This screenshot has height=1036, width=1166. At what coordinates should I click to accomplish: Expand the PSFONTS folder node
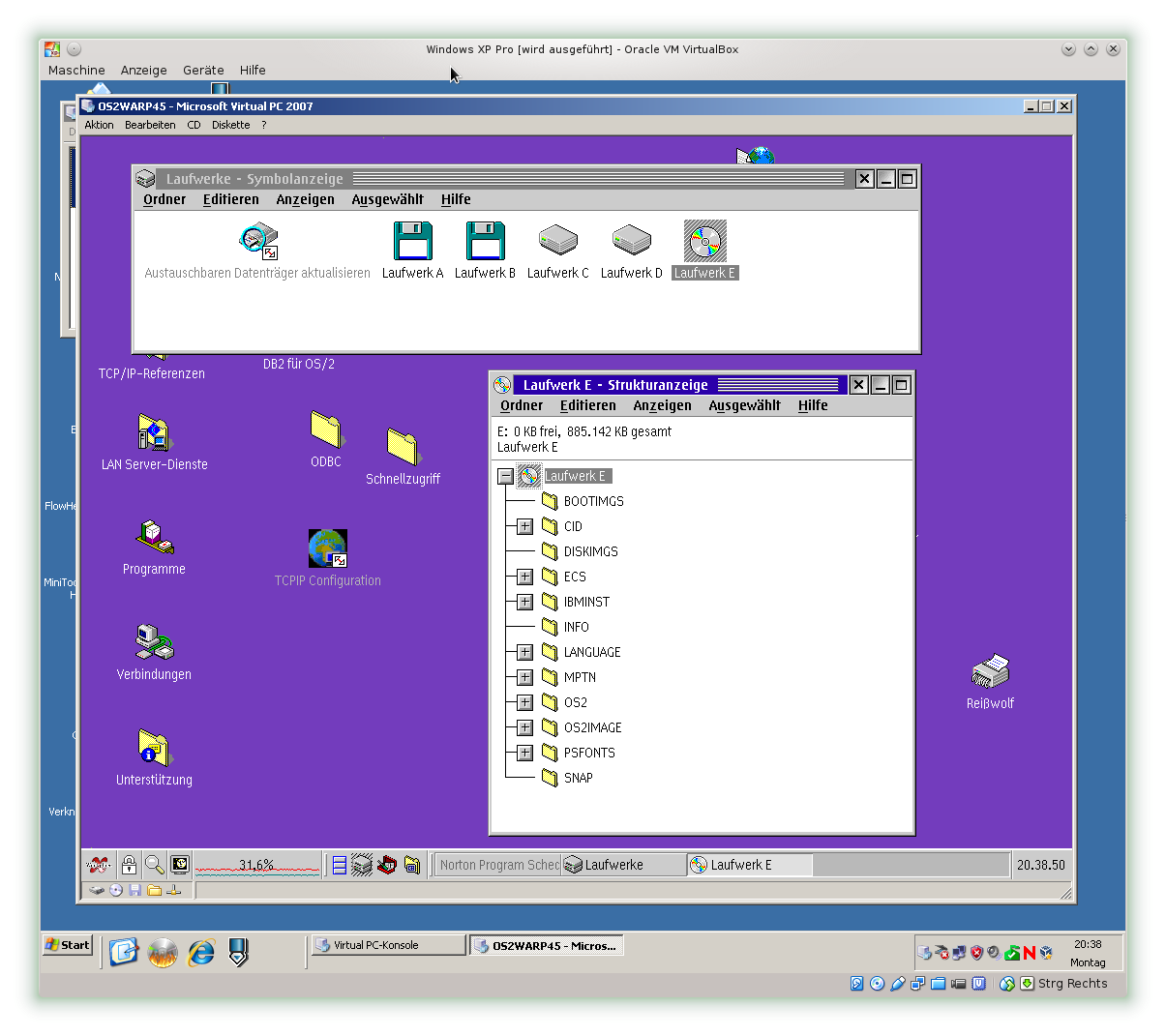(524, 753)
